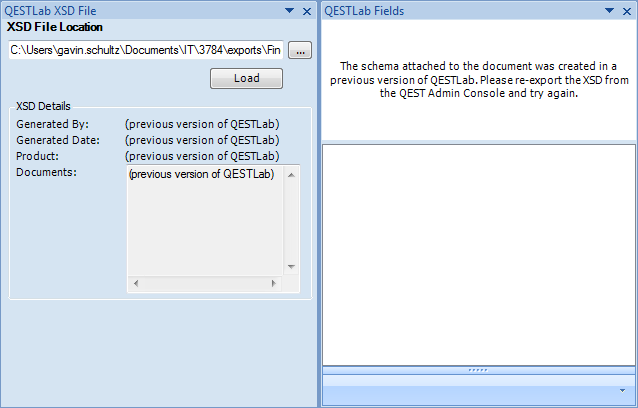Screen dimensions: 638x408
Task: Click the Generated By value text
Action: point(201,124)
